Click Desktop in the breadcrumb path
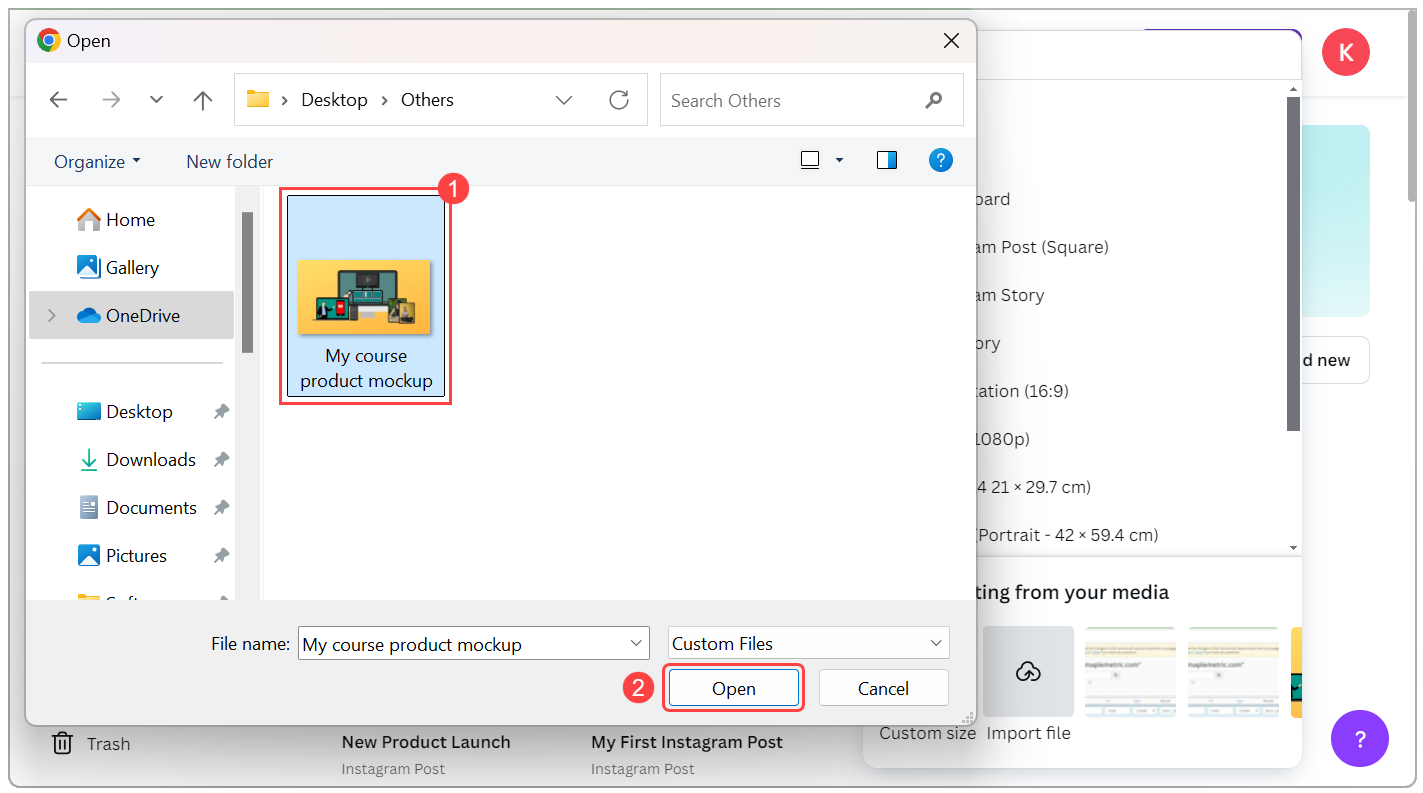The height and width of the screenshot is (793, 1423). (x=334, y=99)
